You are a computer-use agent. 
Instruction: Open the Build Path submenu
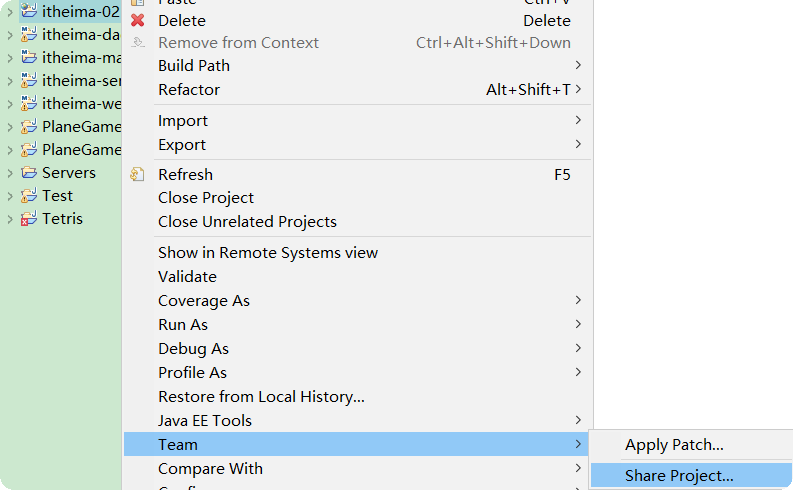[194, 66]
